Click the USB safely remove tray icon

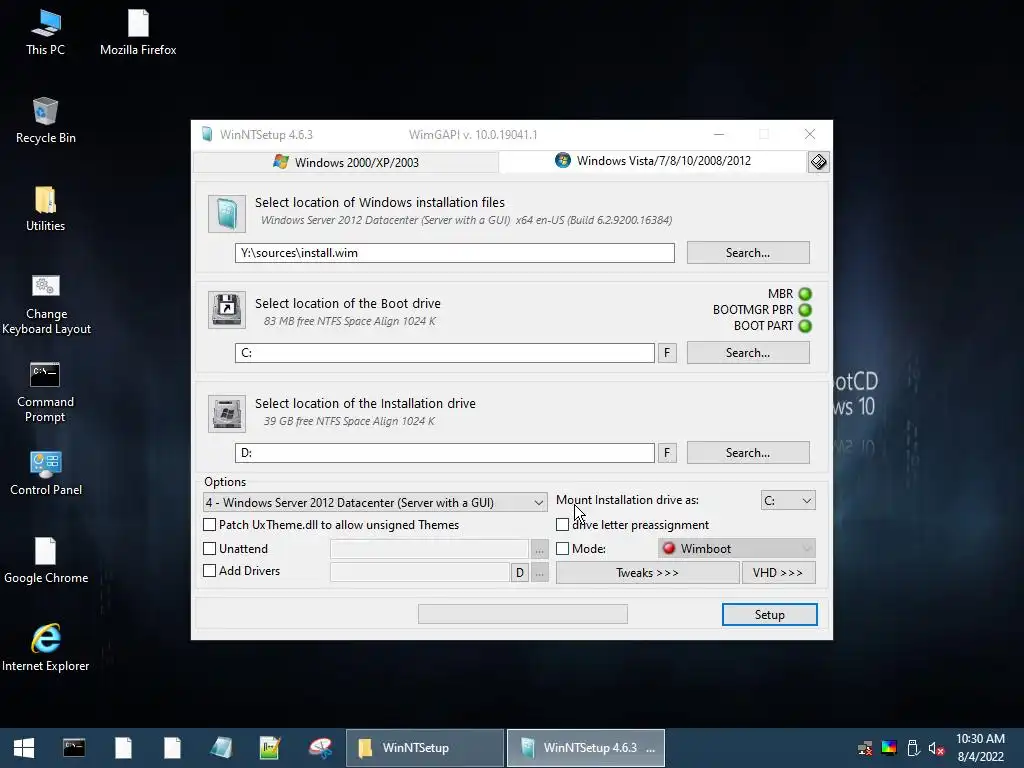click(x=913, y=748)
